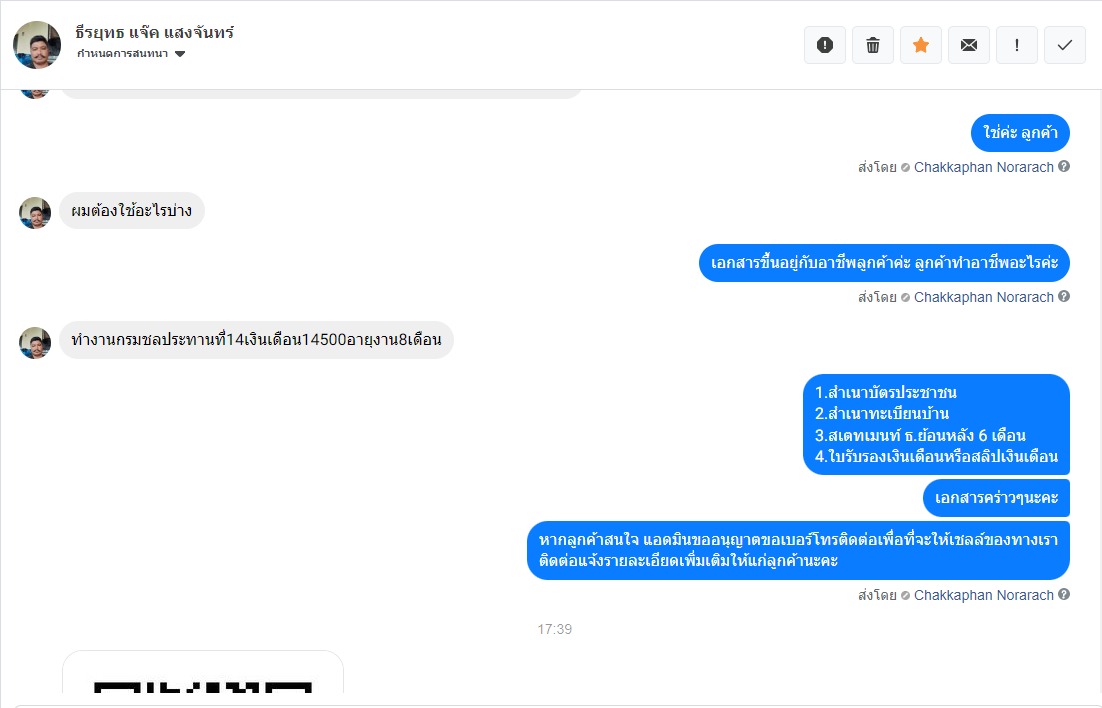Mark conversation unread with envelope icon

[968, 45]
